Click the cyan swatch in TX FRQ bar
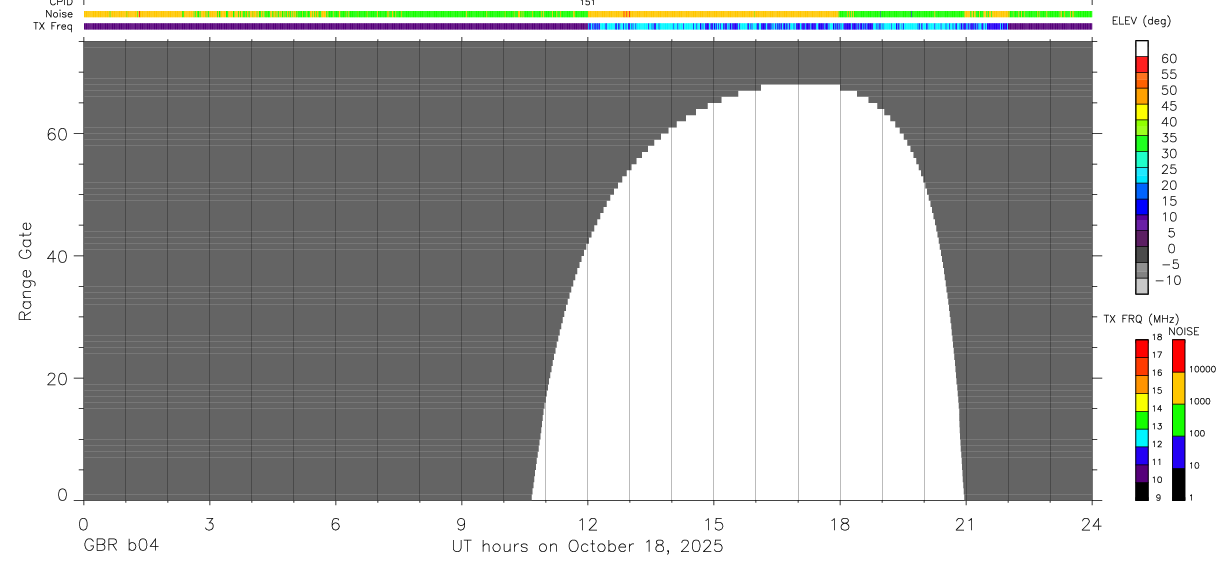 point(1142,438)
